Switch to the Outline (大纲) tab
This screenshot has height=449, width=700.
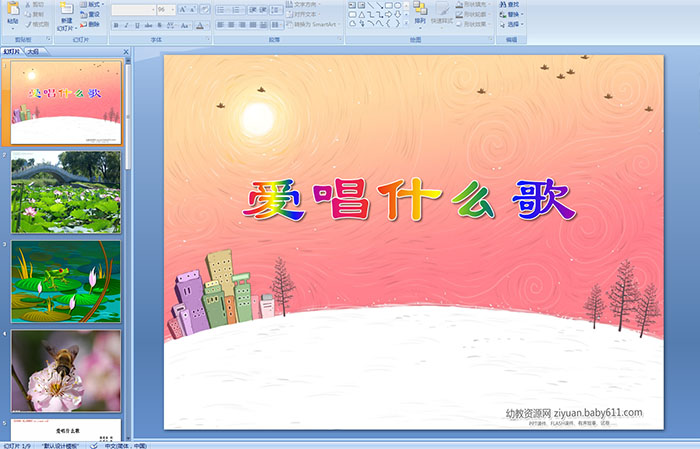click(x=34, y=50)
